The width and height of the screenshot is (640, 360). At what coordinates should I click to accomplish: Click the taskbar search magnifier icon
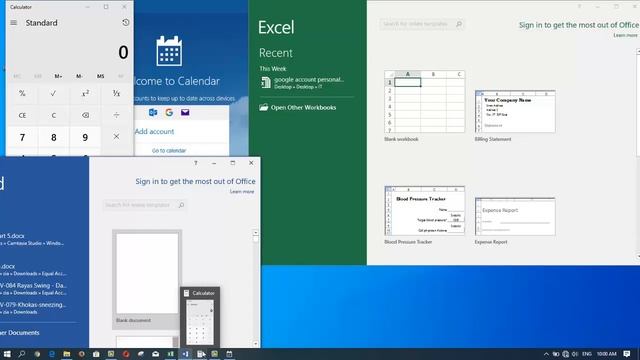click(x=22, y=354)
